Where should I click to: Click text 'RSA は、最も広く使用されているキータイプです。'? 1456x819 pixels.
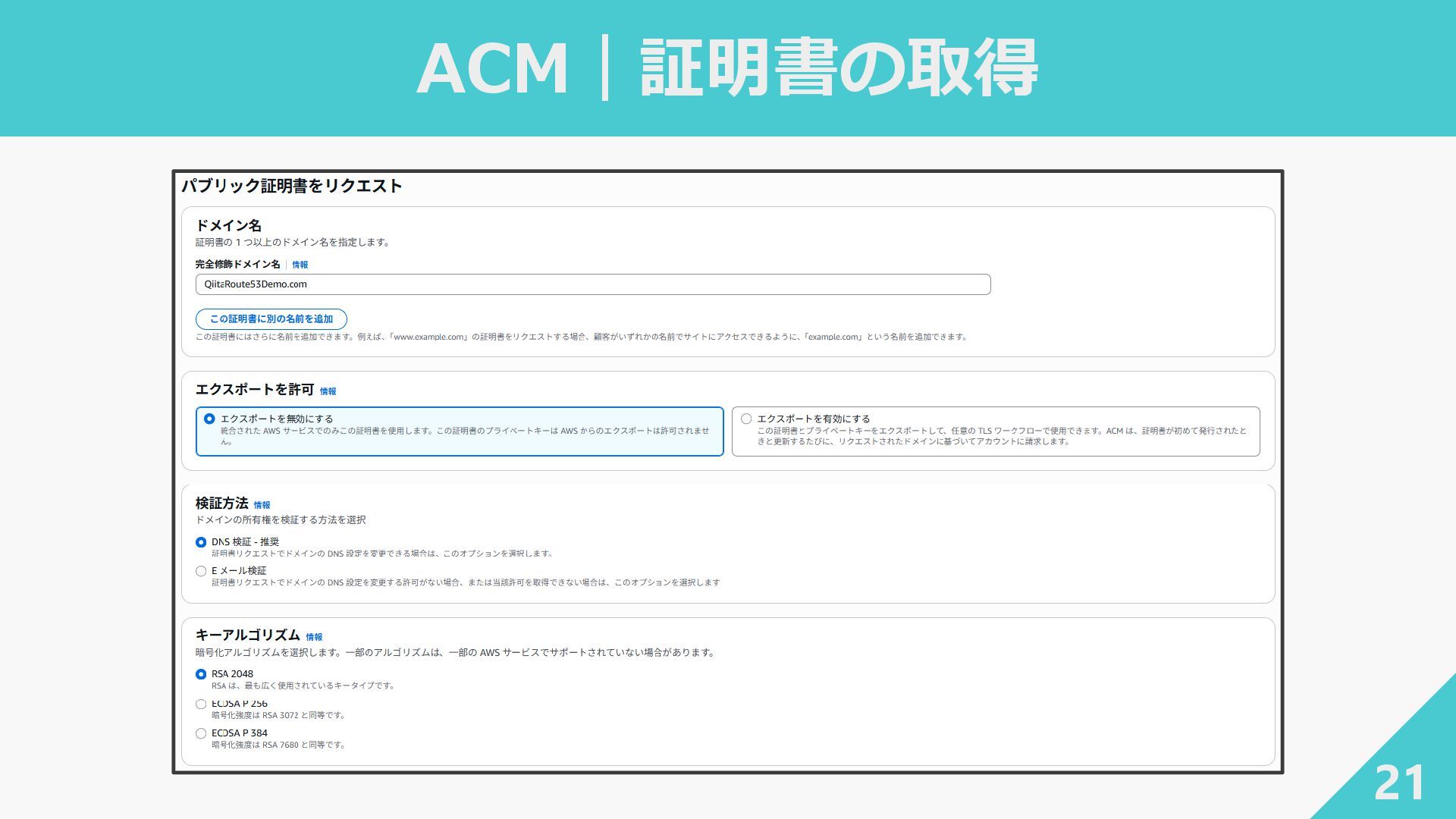[304, 686]
